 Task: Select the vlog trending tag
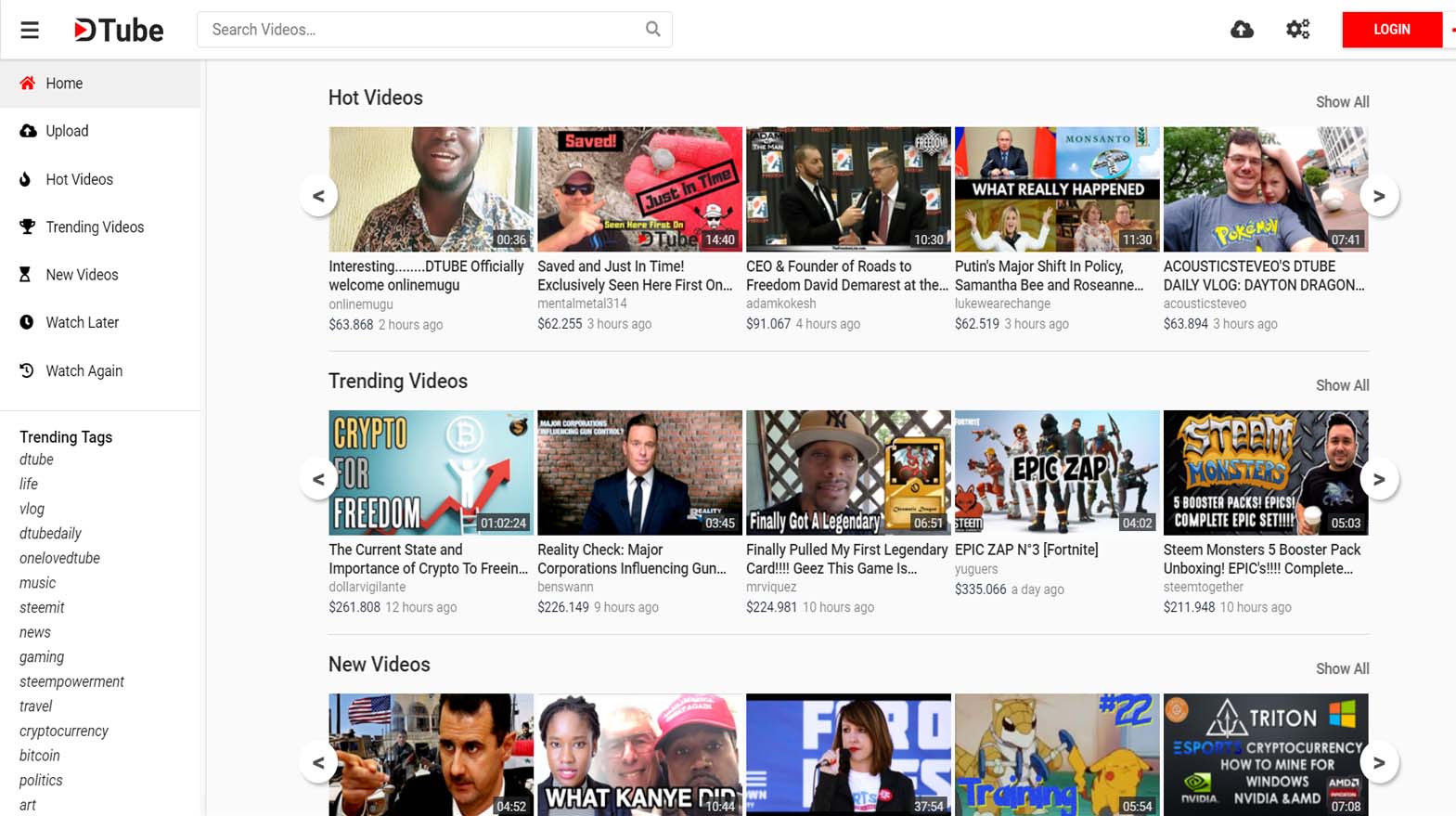[x=32, y=509]
